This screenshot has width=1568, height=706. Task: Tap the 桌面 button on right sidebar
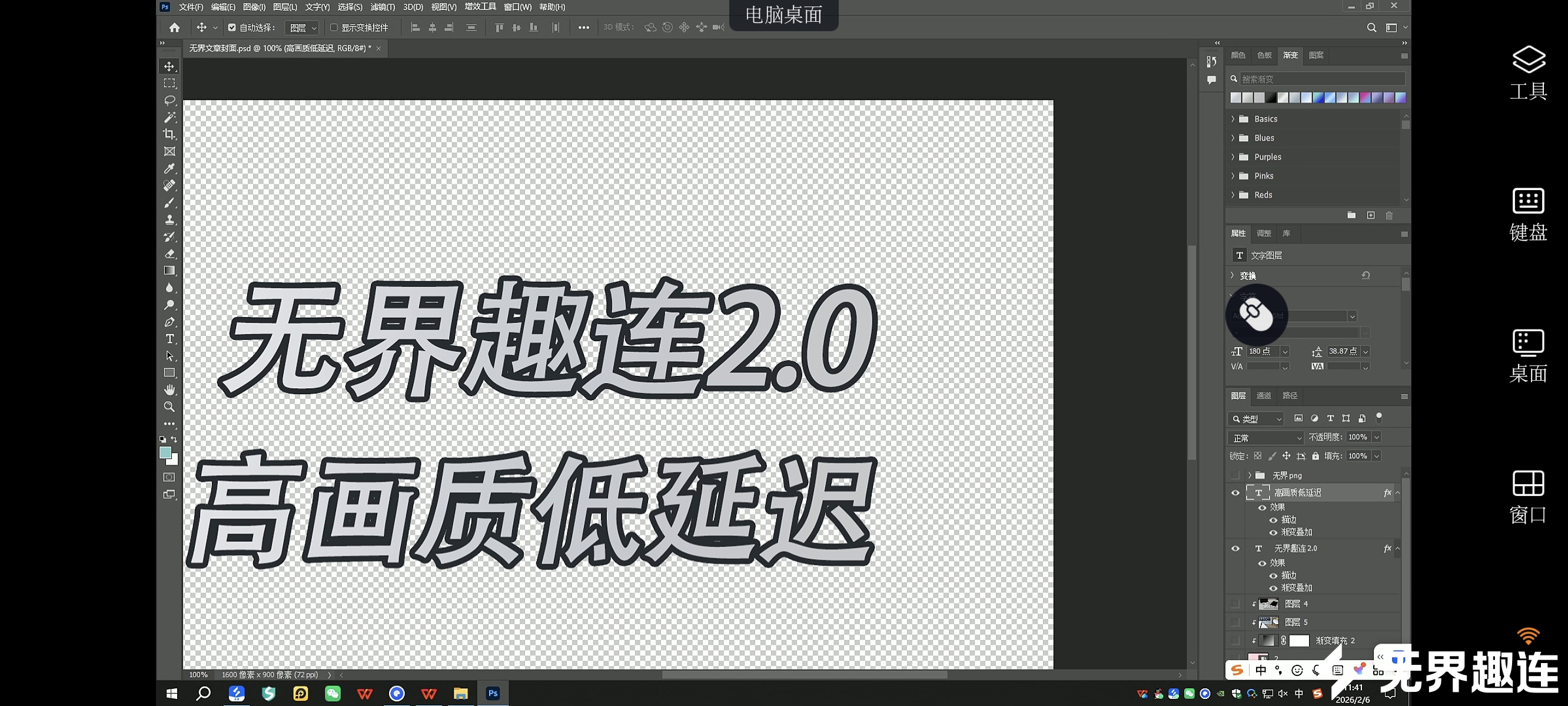pos(1529,356)
